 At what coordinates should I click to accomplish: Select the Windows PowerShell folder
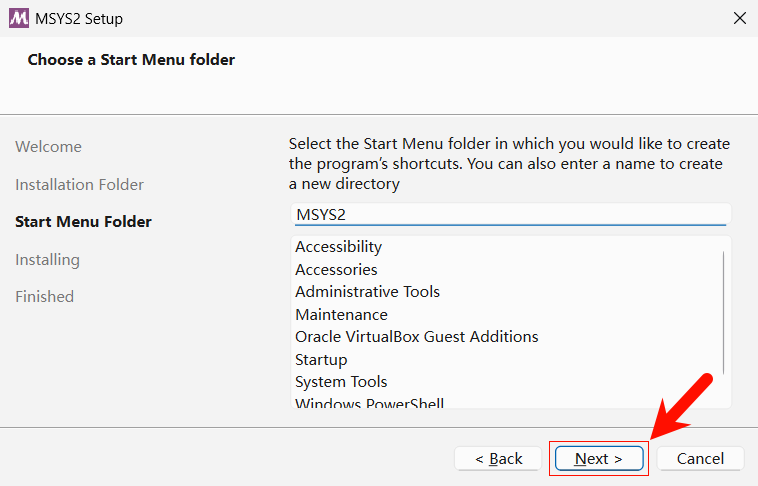click(x=369, y=404)
